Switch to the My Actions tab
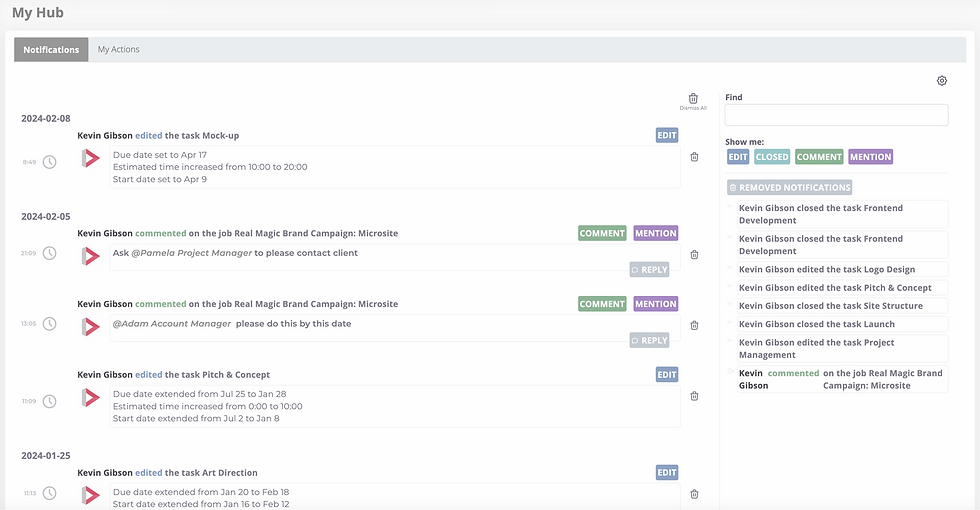Screen dimensions: 980x510 click(118, 50)
